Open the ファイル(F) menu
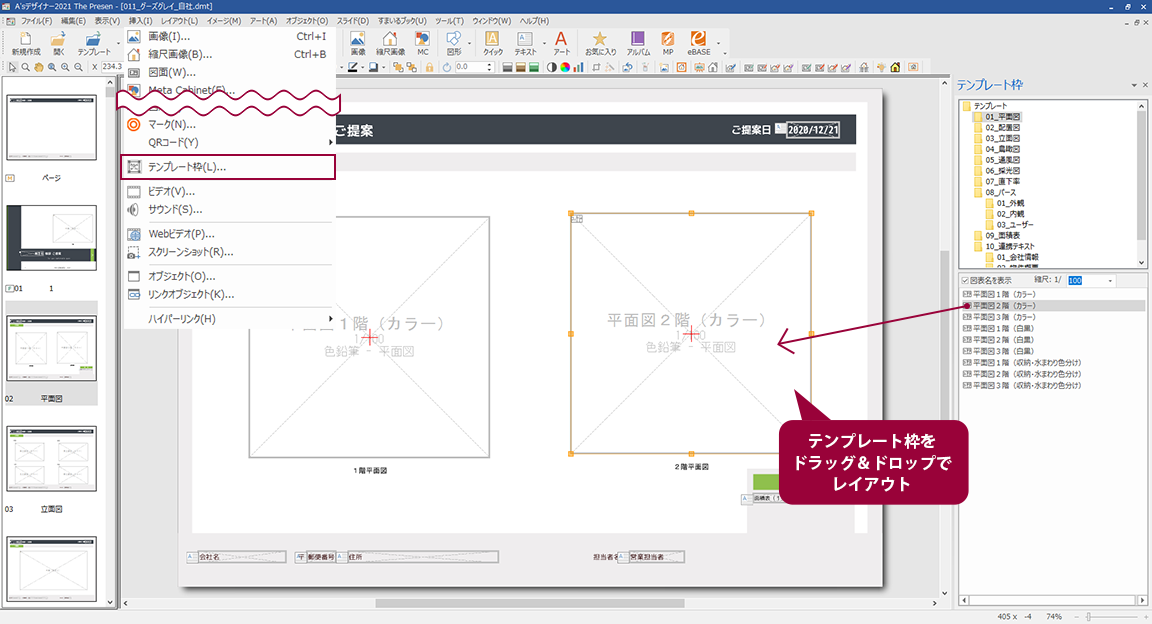1152x624 pixels. [36, 21]
